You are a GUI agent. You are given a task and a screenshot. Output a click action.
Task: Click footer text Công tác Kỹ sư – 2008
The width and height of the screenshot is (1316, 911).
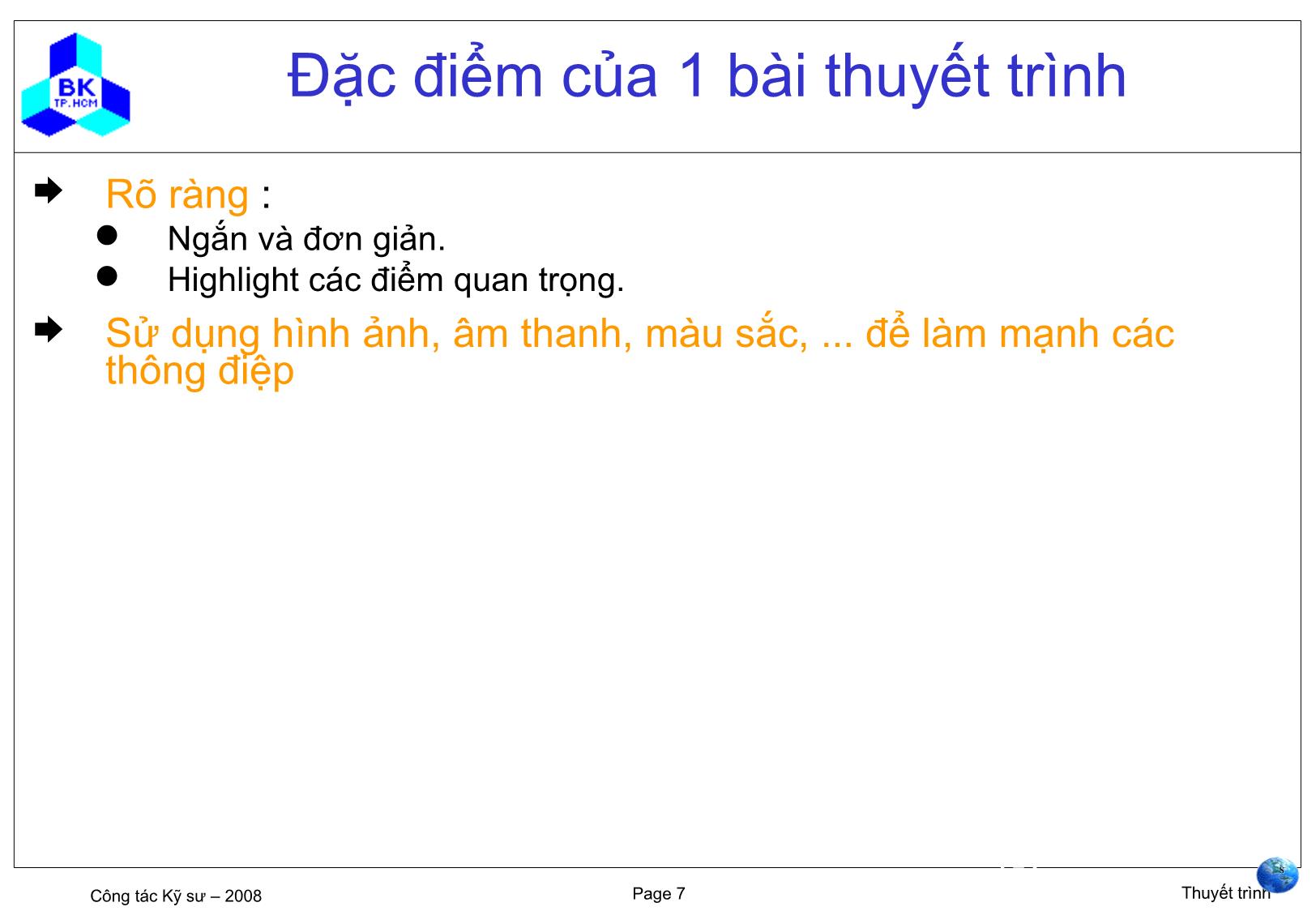pos(176,896)
